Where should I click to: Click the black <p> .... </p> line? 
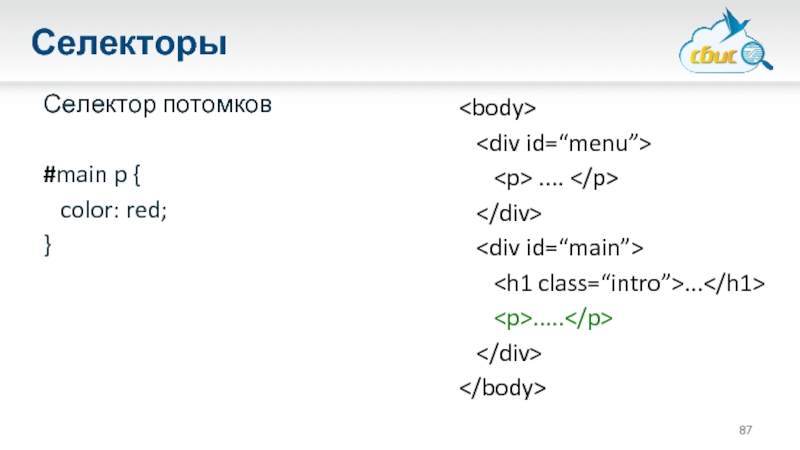556,178
